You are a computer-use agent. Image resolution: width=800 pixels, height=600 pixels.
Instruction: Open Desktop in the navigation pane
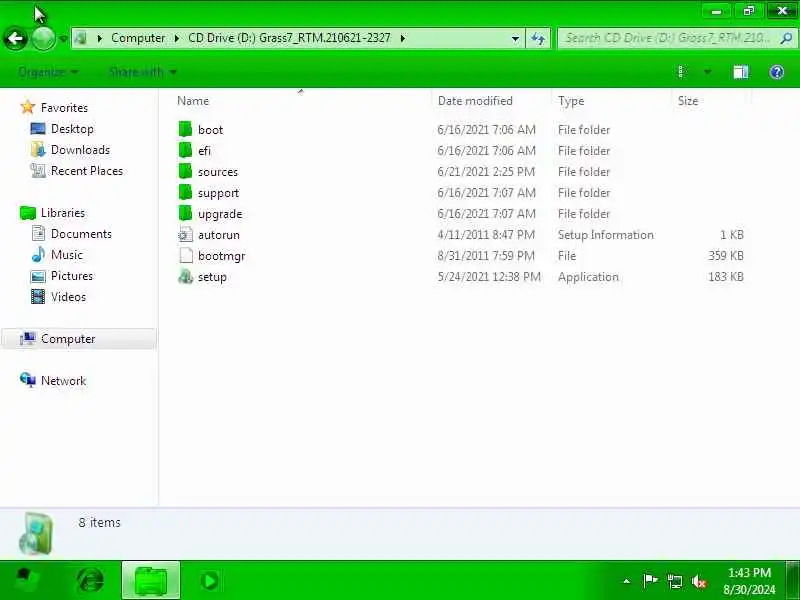[x=72, y=129]
